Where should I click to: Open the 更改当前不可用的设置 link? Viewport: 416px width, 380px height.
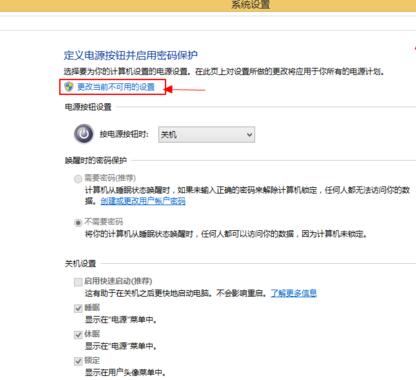tap(116, 87)
